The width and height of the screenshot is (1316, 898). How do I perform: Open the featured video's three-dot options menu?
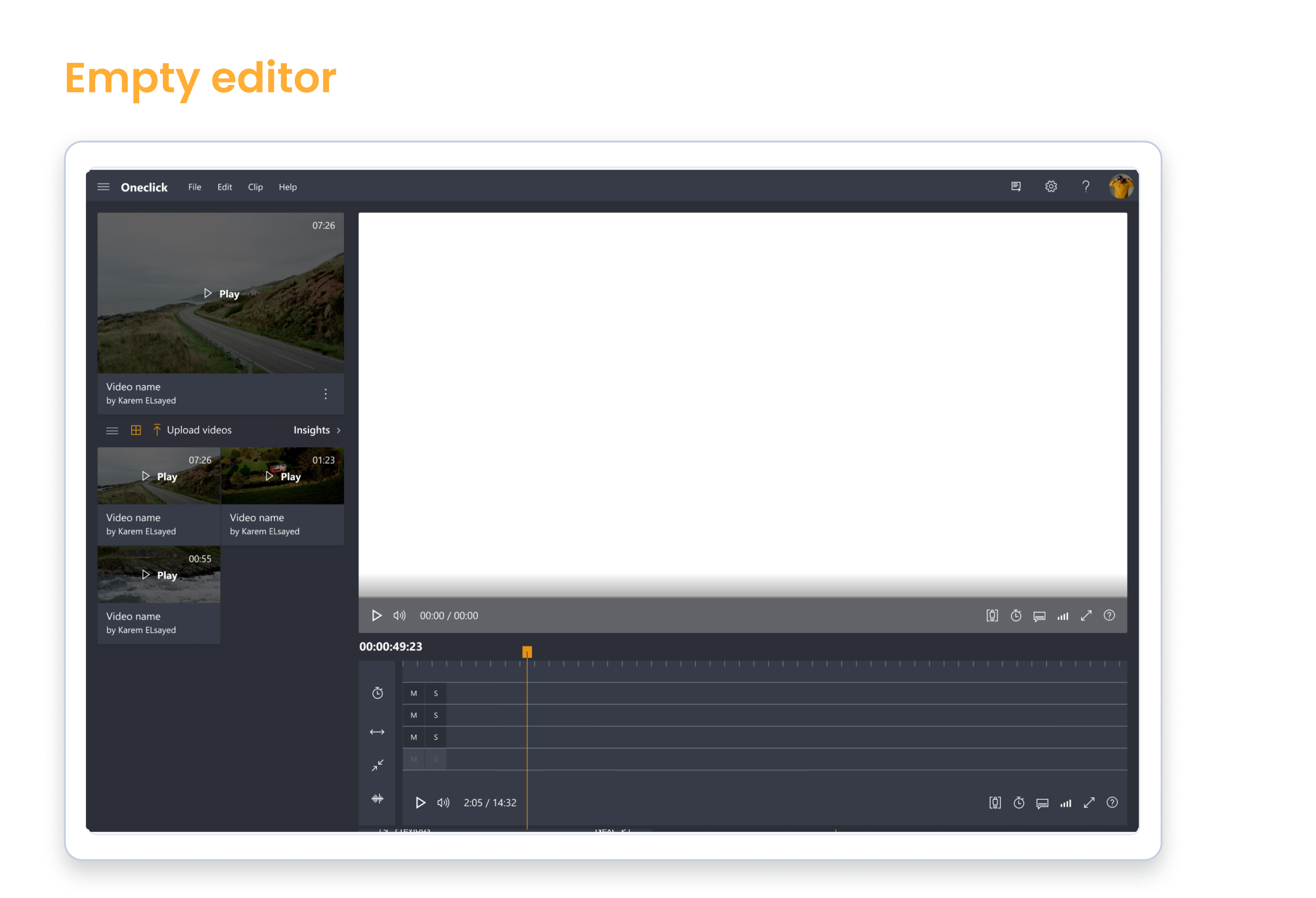point(326,393)
